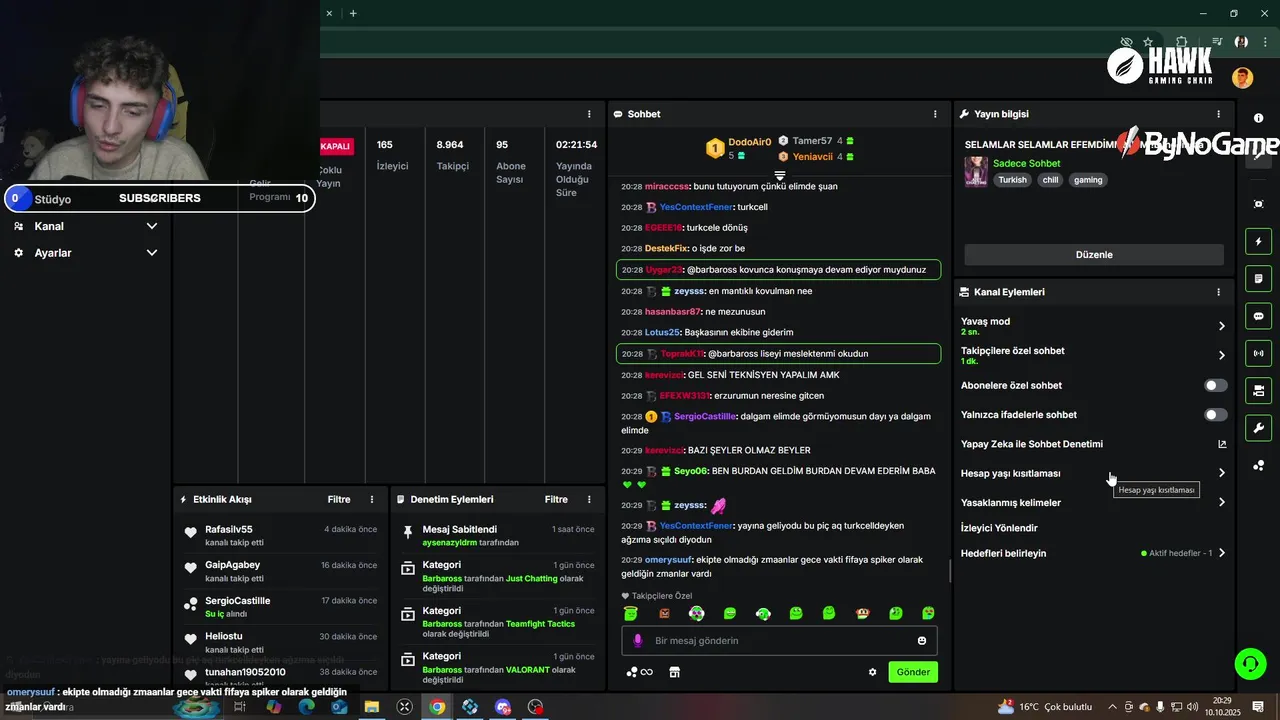
Task: Expand the Ayarlar menu in left sidebar
Action: click(152, 253)
